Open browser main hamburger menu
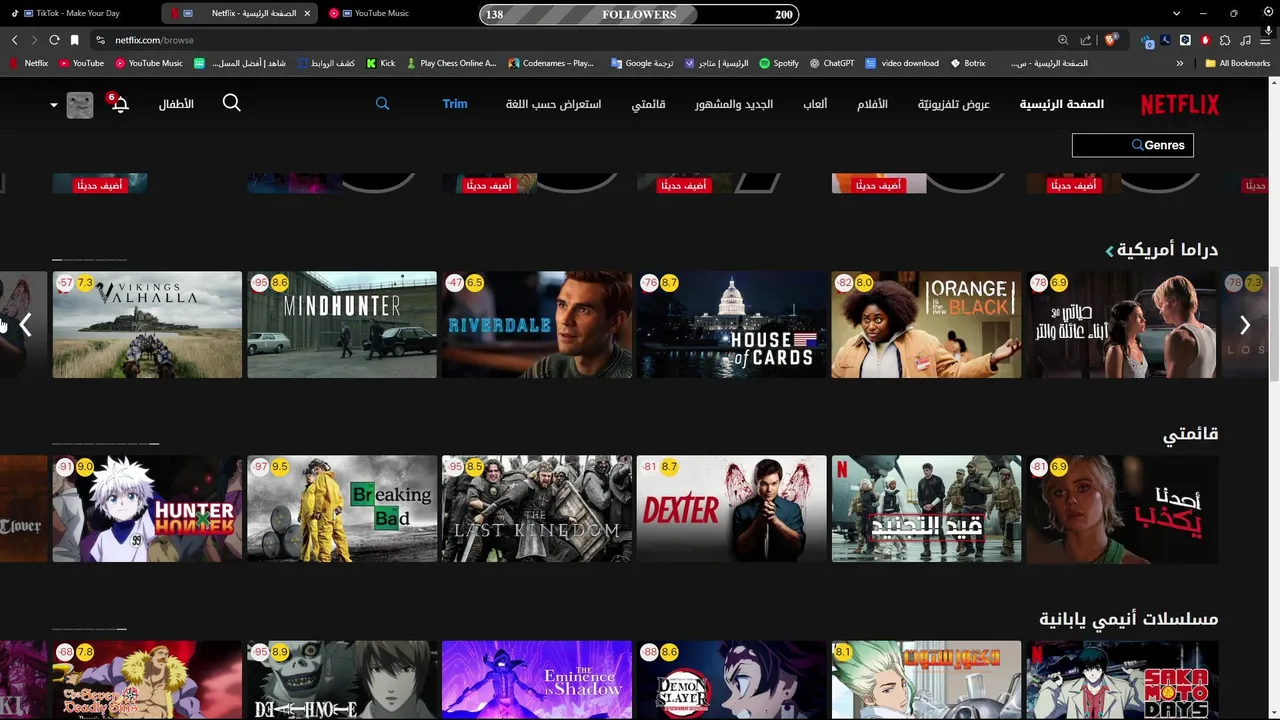The height and width of the screenshot is (720, 1280). [1266, 40]
